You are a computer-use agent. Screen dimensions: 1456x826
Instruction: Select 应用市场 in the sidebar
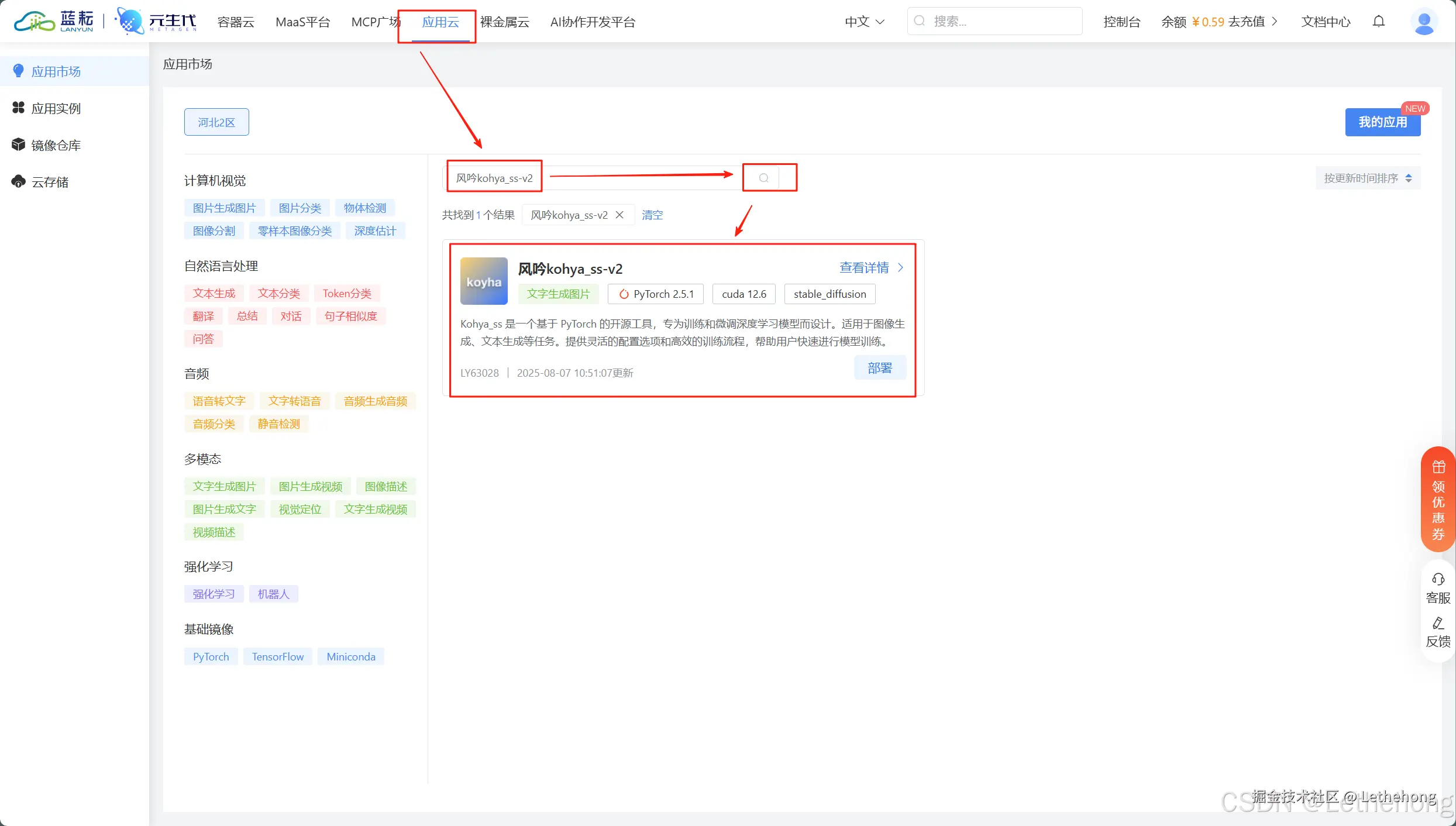point(56,71)
